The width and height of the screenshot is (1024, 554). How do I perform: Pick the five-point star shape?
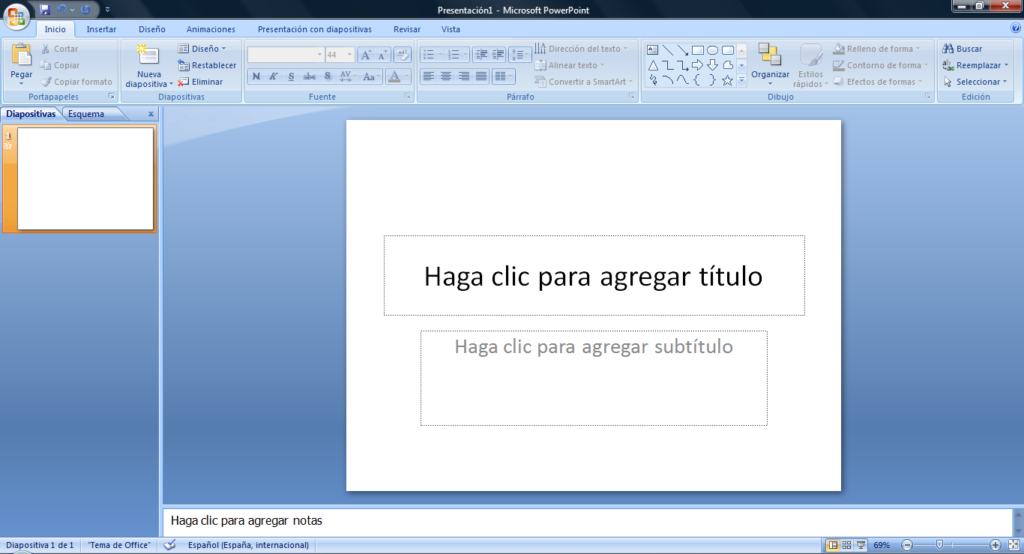click(727, 80)
